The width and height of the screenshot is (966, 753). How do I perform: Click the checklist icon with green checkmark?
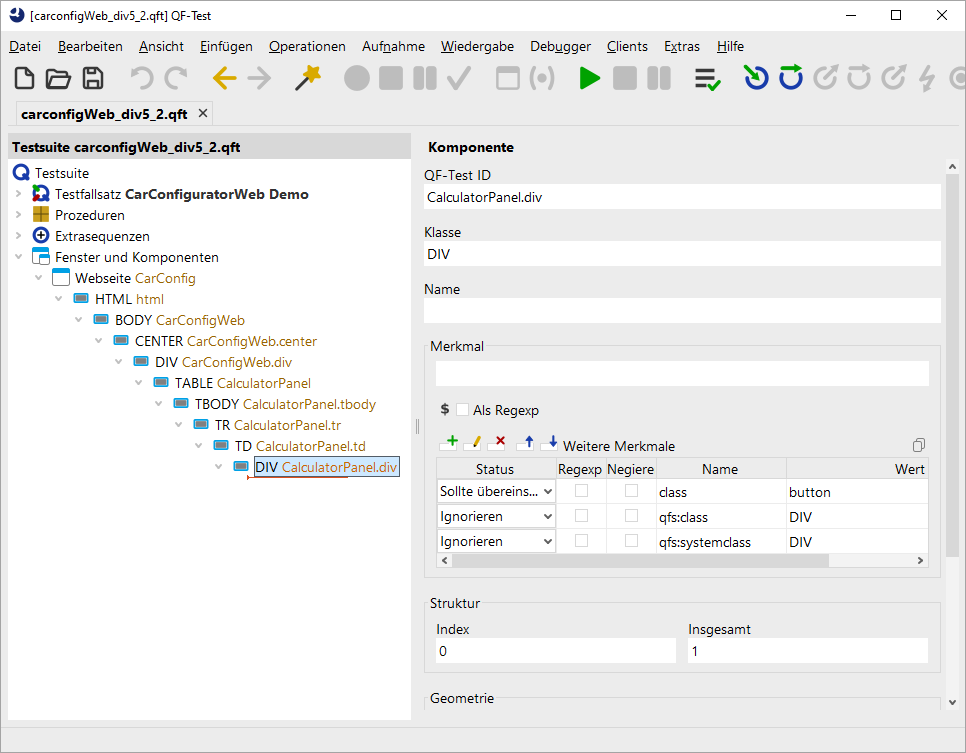(x=708, y=79)
